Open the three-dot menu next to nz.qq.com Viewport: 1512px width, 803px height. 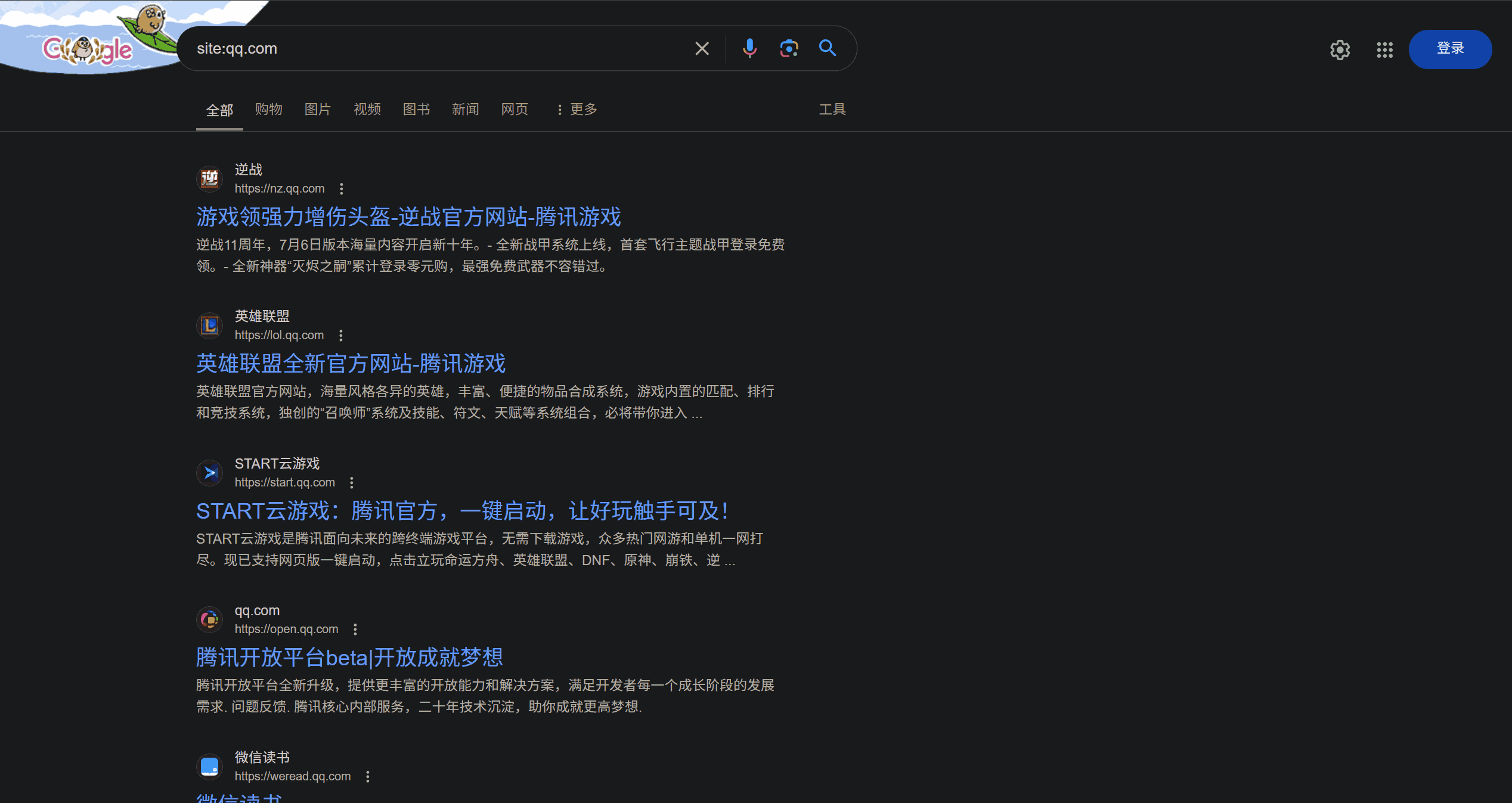pyautogui.click(x=342, y=188)
